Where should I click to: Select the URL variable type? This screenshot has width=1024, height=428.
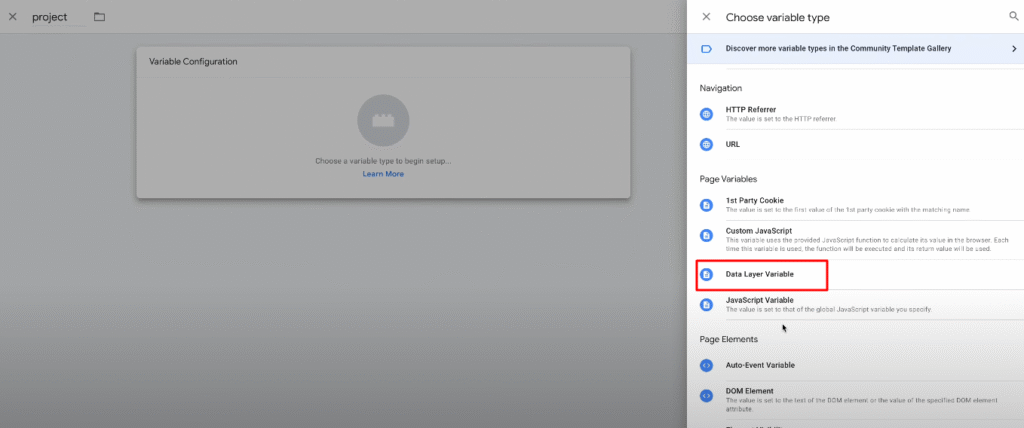733,144
